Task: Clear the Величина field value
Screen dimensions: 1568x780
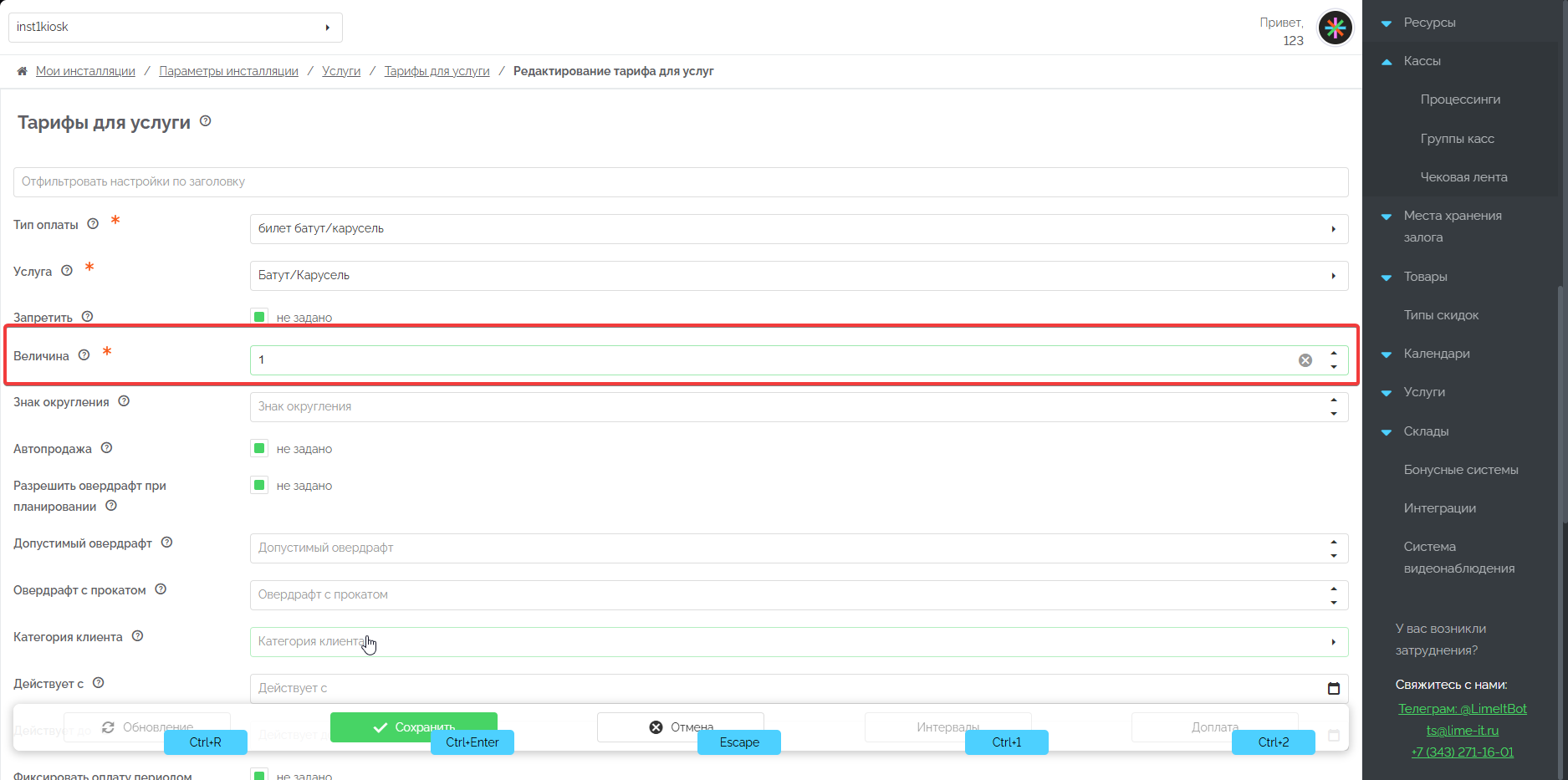Action: [x=1305, y=360]
